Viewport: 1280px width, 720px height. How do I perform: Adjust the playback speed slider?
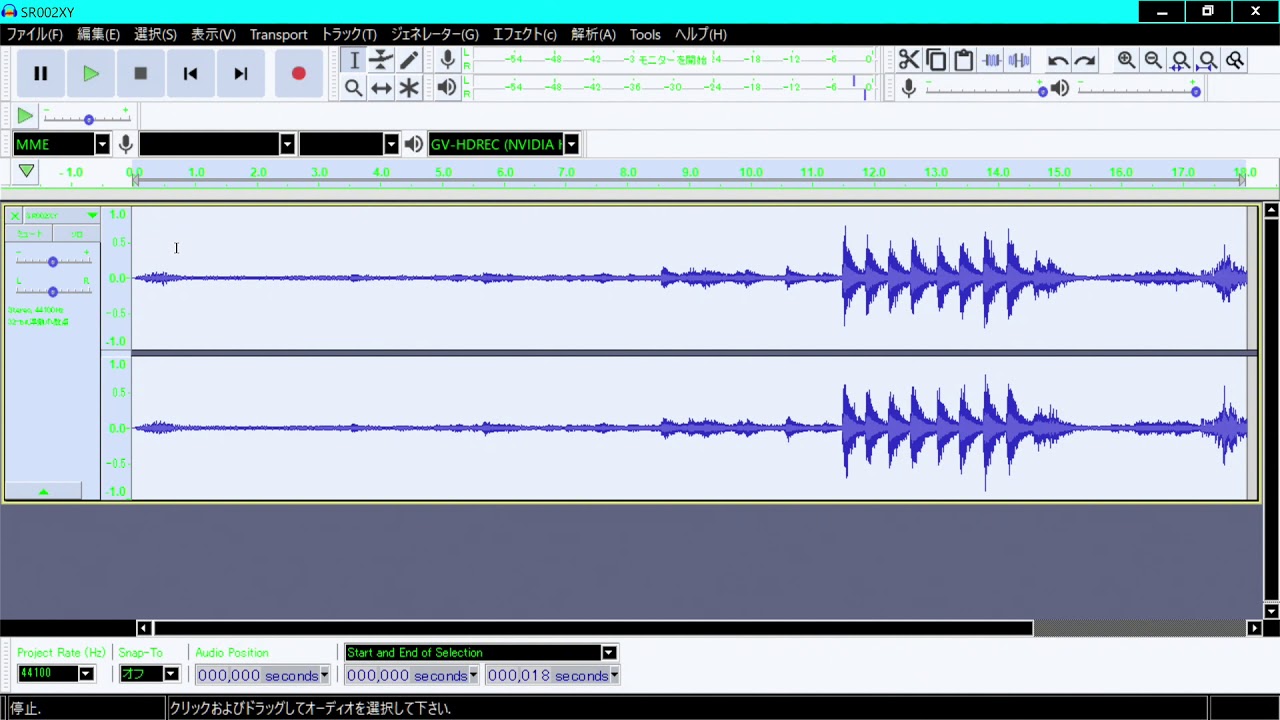click(x=88, y=119)
